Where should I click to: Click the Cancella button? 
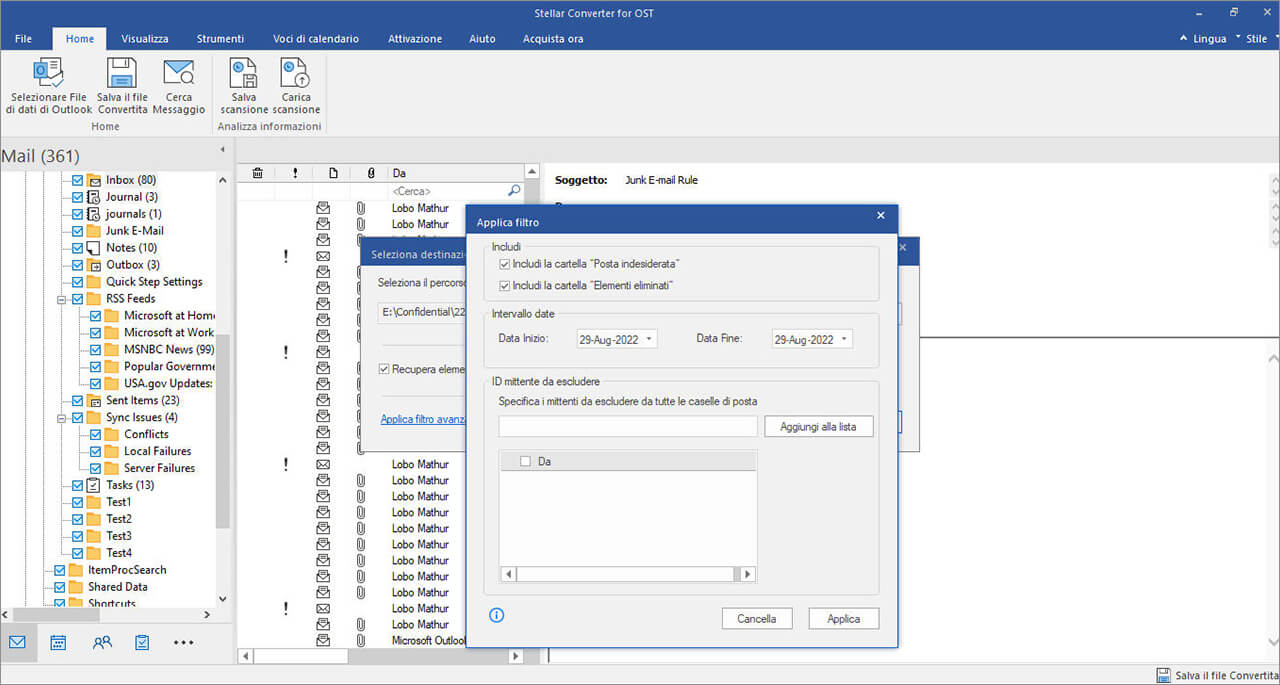pyautogui.click(x=757, y=619)
